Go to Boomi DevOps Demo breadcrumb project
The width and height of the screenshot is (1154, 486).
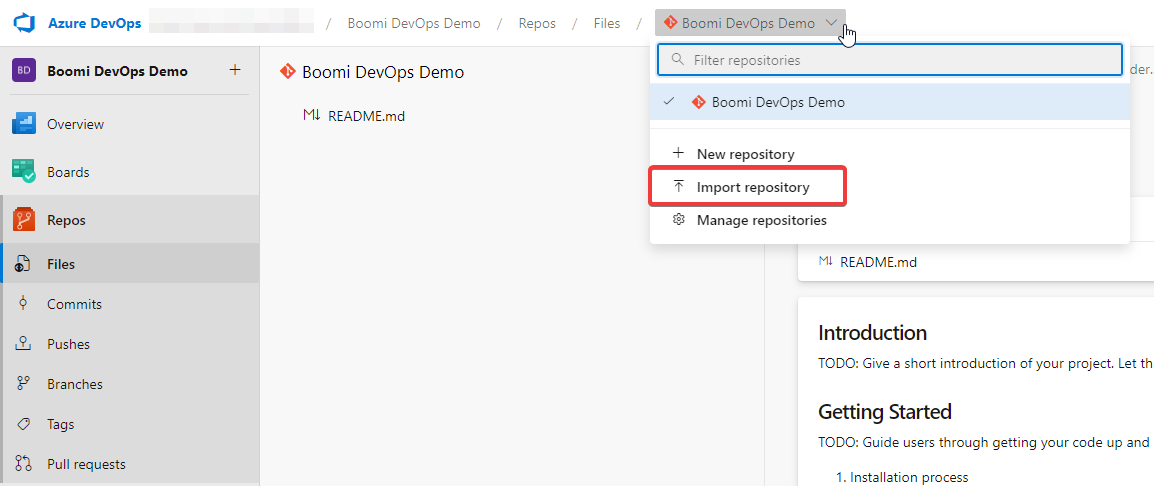pyautogui.click(x=414, y=24)
